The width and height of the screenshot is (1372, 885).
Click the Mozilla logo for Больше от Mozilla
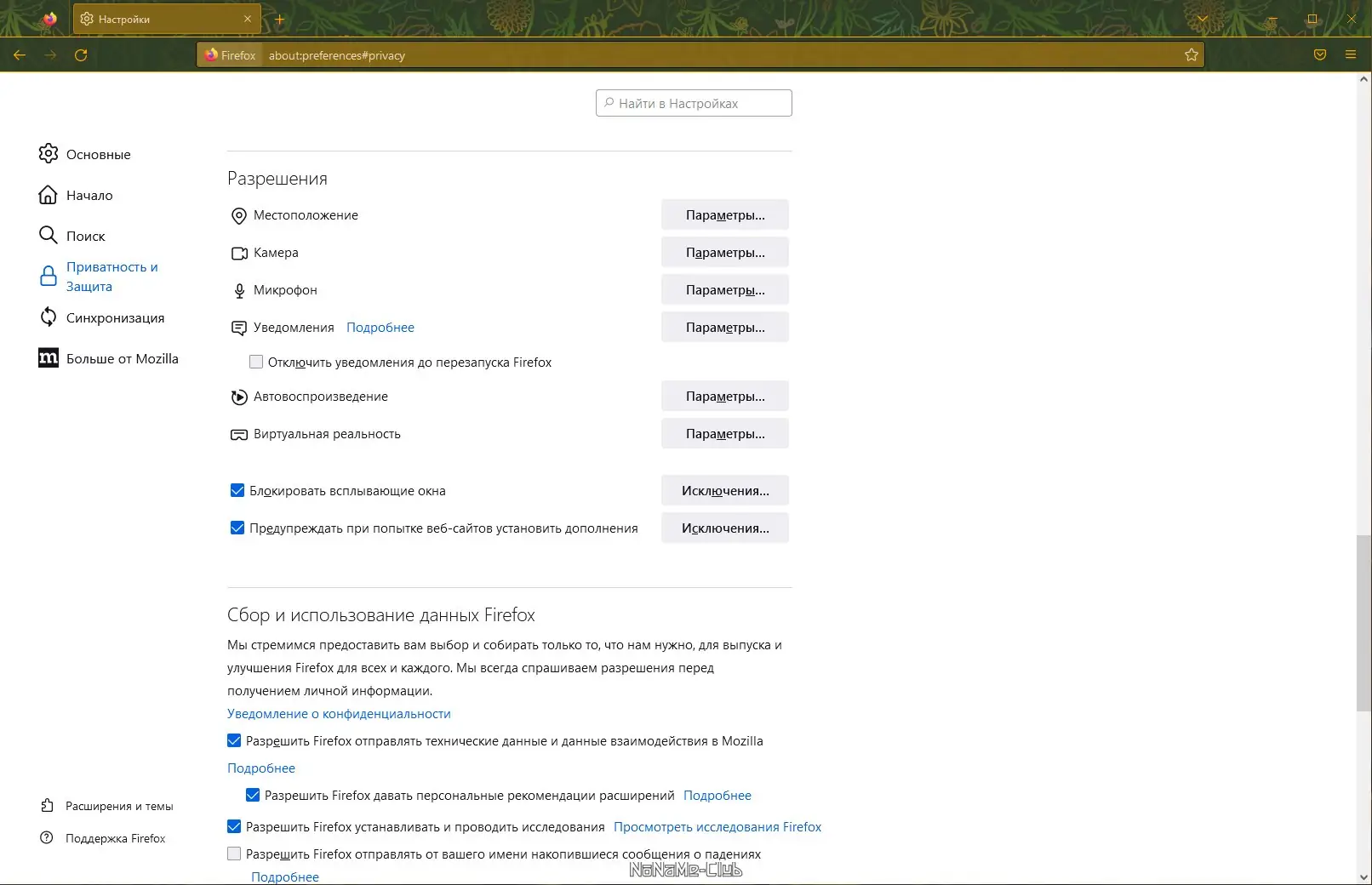[49, 358]
